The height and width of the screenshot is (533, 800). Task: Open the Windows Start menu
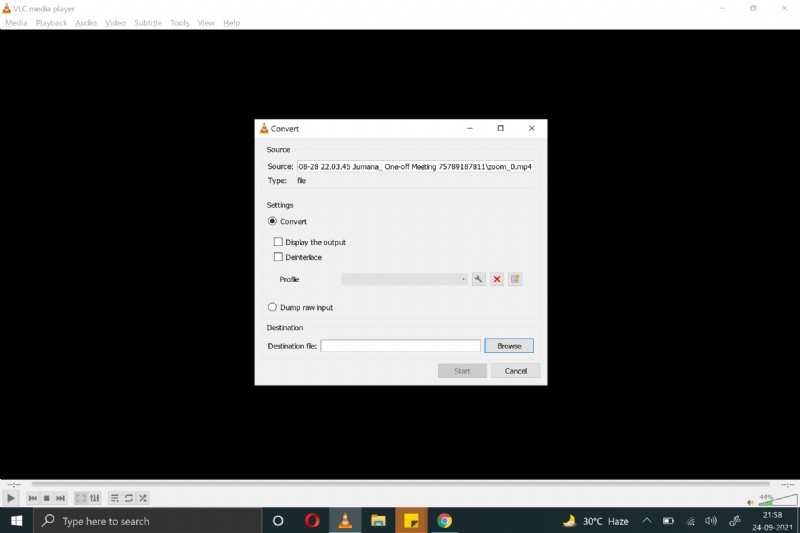(x=16, y=521)
